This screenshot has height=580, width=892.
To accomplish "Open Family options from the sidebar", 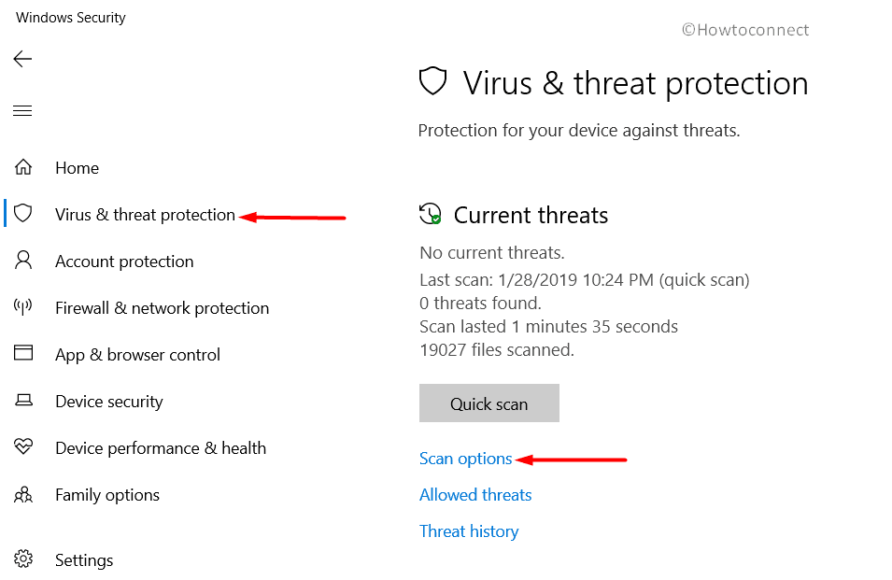I will tap(107, 494).
